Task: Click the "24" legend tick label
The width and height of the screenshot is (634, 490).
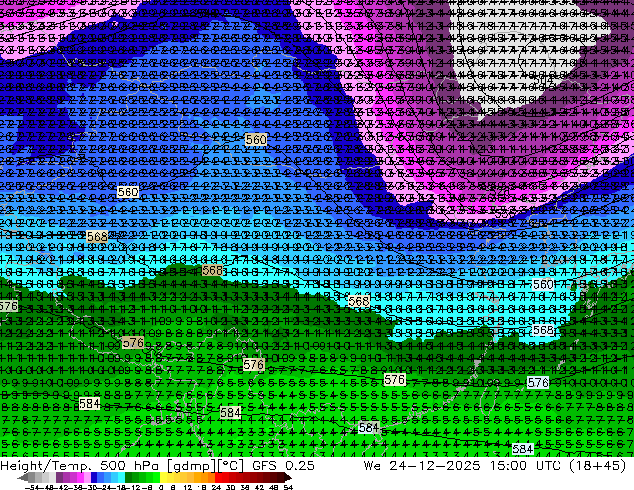Action: coord(216,487)
